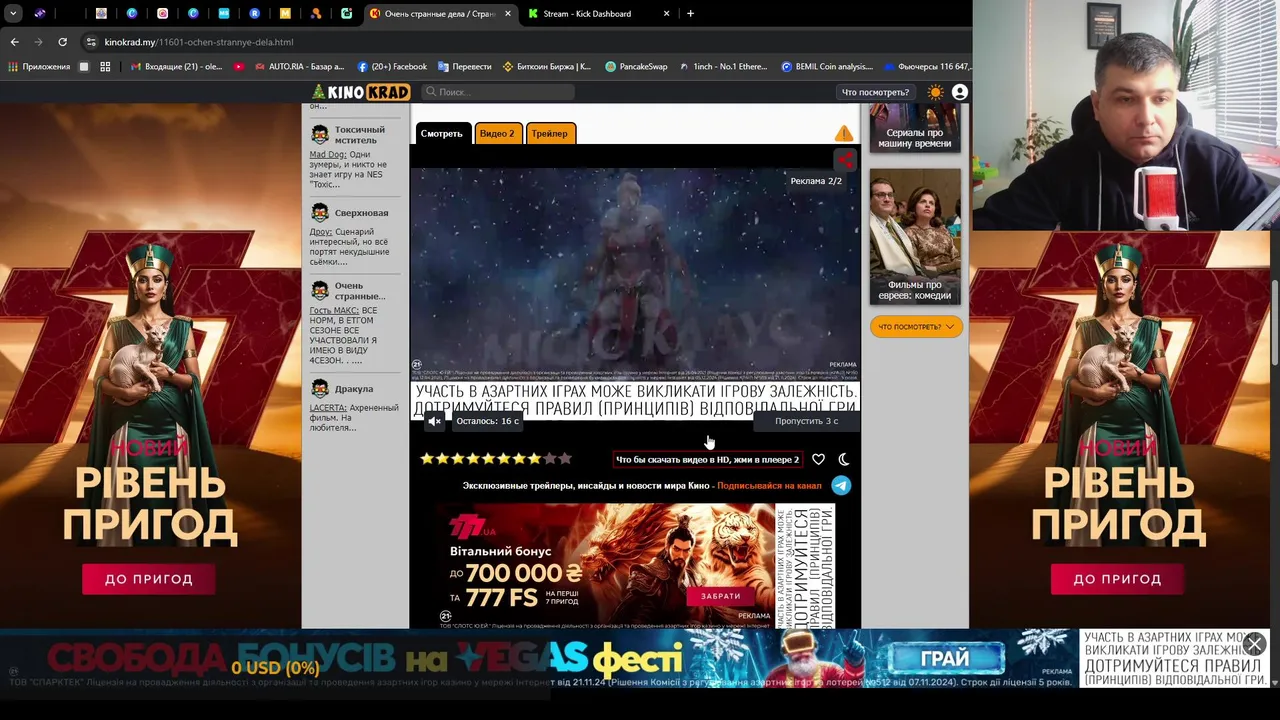Image resolution: width=1280 pixels, height=720 pixels.
Task: Click avatar icon beside Дракула
Action: pos(320,389)
